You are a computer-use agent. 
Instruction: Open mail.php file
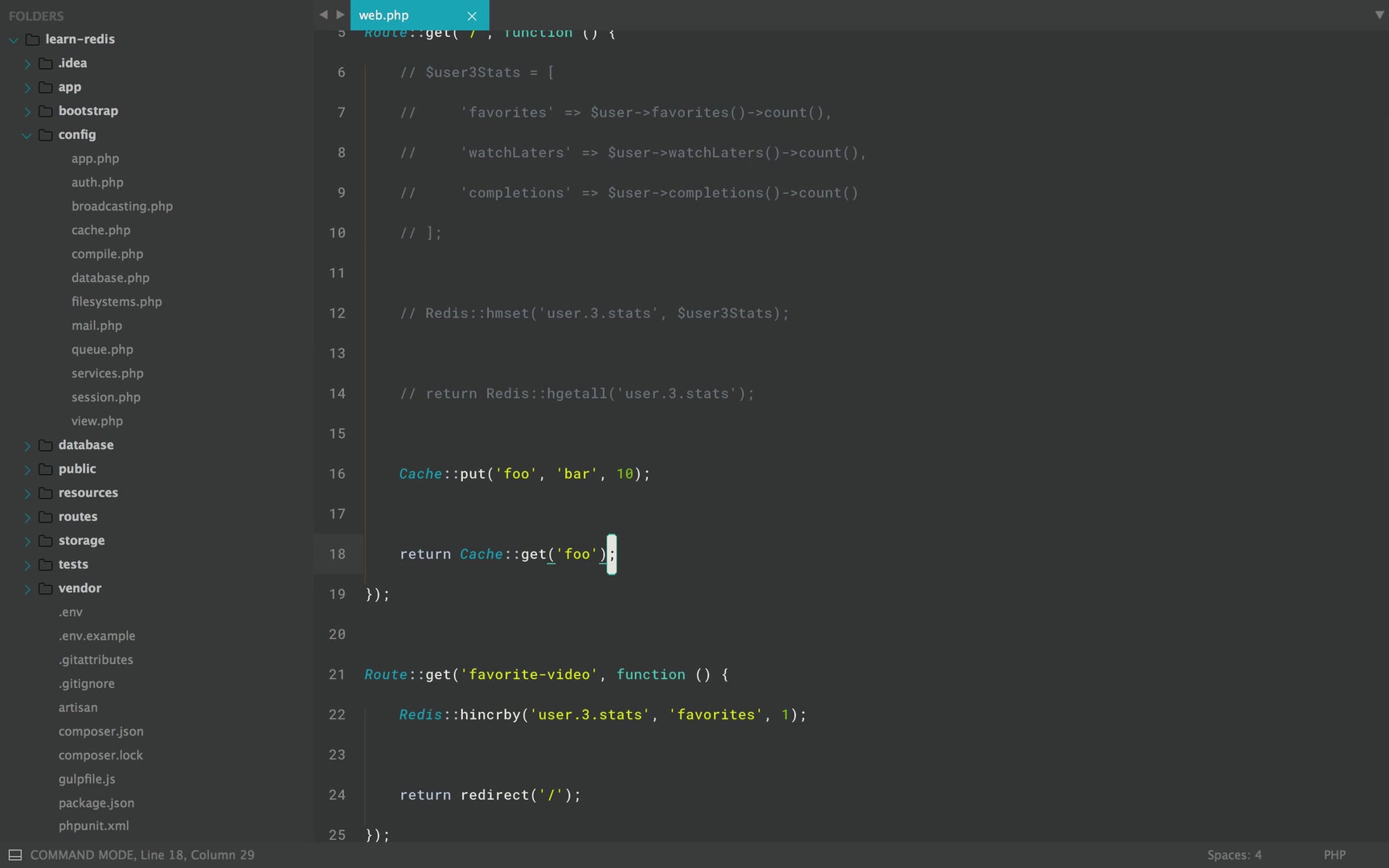click(x=96, y=325)
